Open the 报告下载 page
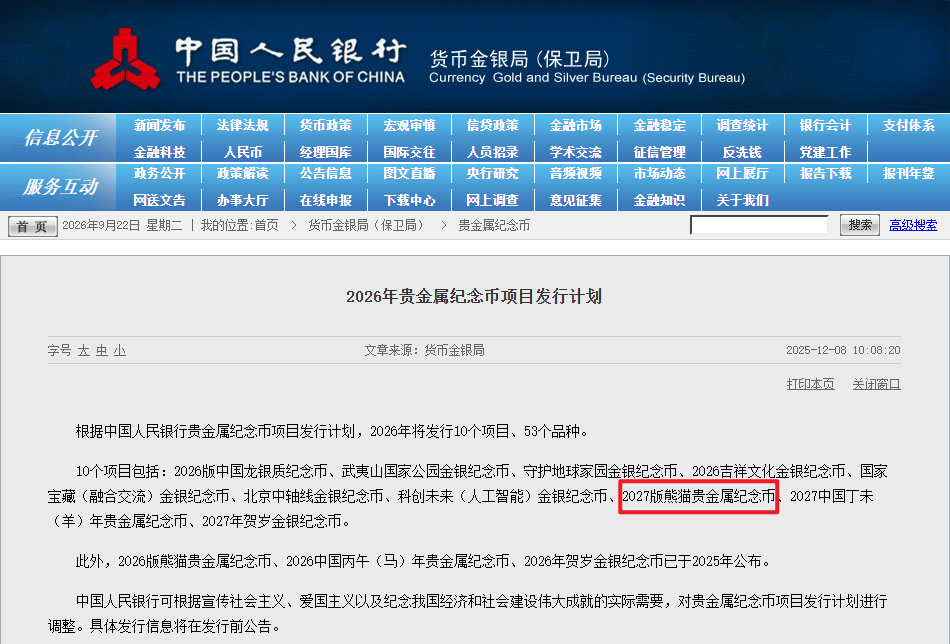This screenshot has height=644, width=950. 825,173
